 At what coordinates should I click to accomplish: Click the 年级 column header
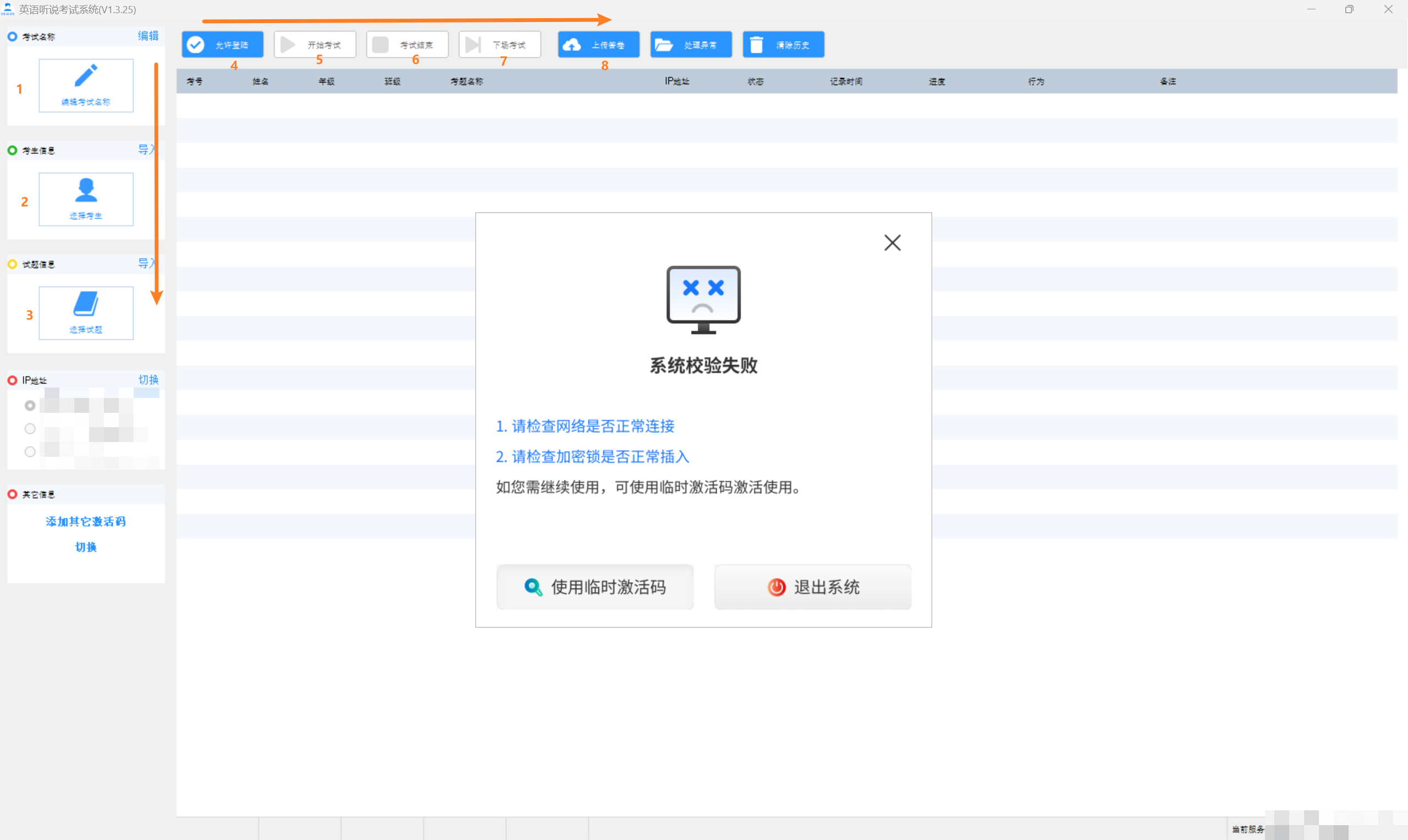(x=327, y=81)
